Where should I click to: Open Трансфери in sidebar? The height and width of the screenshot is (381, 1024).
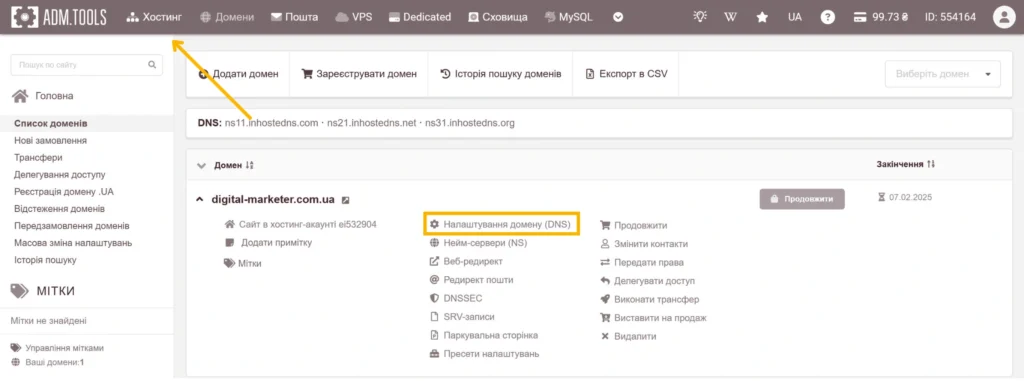(x=38, y=157)
